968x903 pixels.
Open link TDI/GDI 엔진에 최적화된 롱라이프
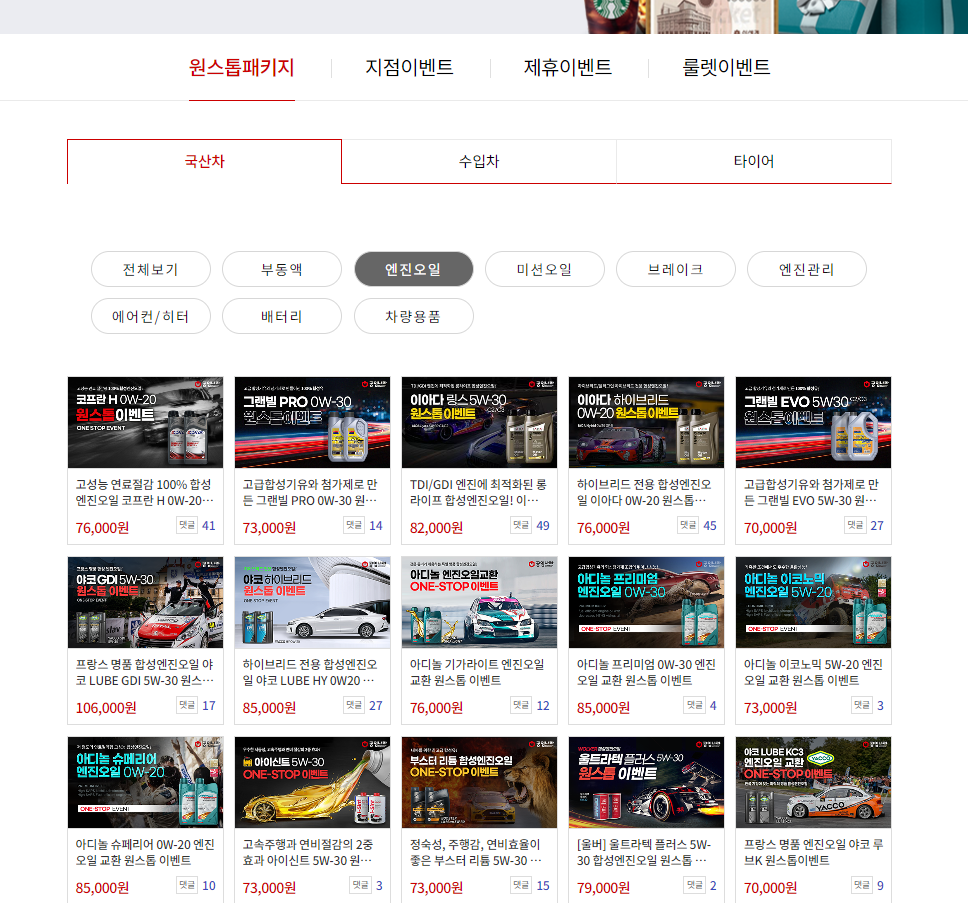(478, 493)
